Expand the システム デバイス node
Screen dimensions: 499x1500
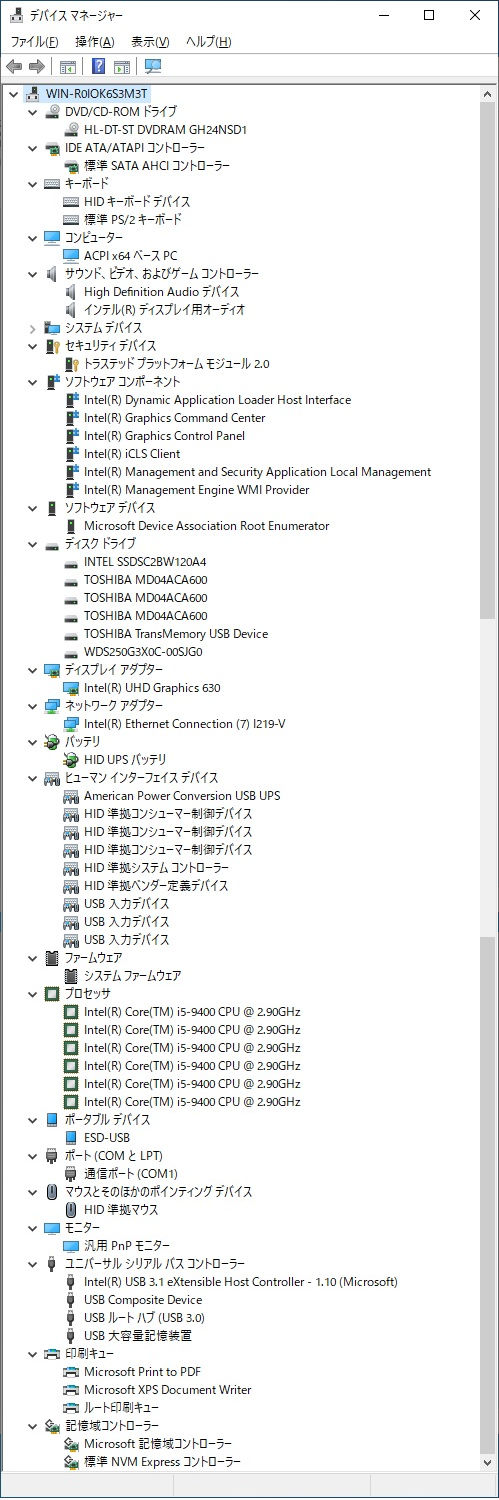[32, 328]
